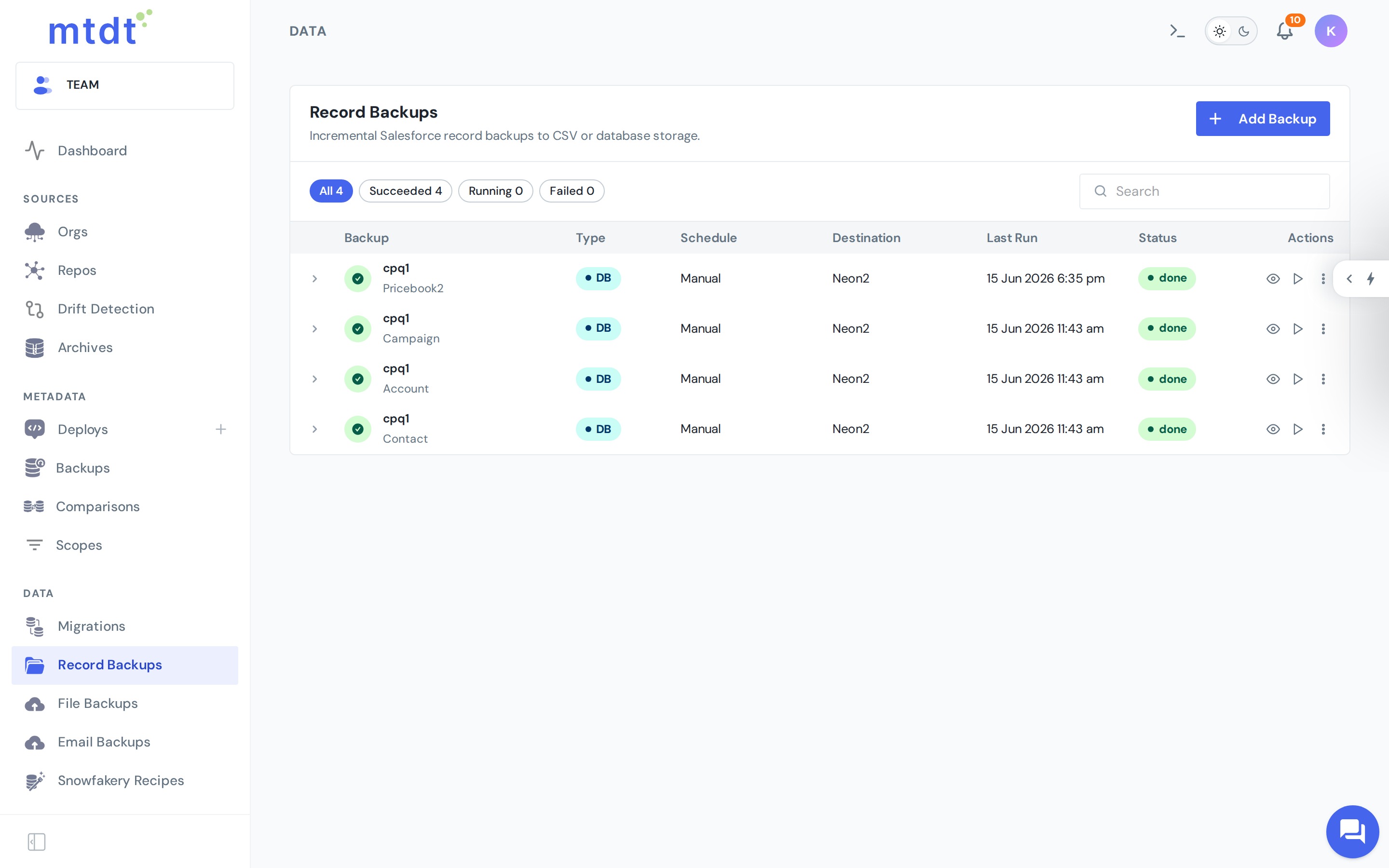Open TEAM selector
The width and height of the screenshot is (1389, 868).
125,85
